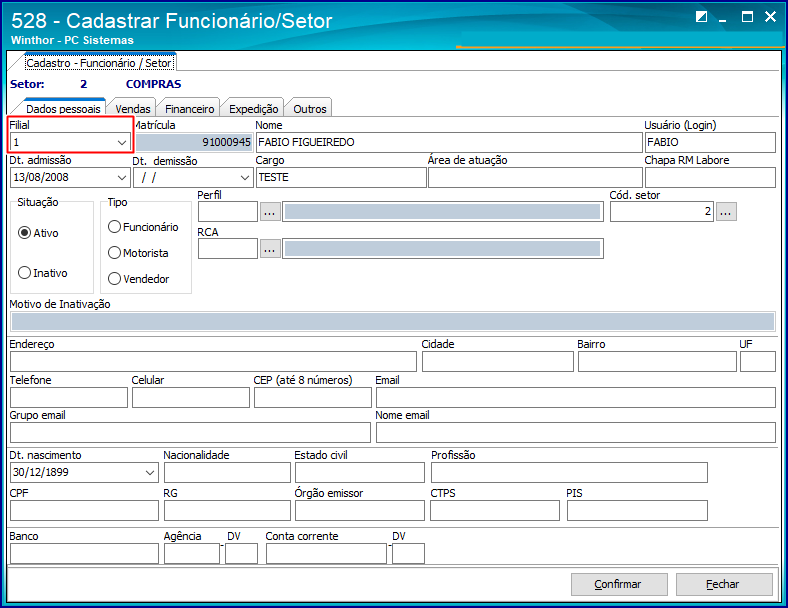788x608 pixels.
Task: Click the UF input field
Action: pos(758,362)
